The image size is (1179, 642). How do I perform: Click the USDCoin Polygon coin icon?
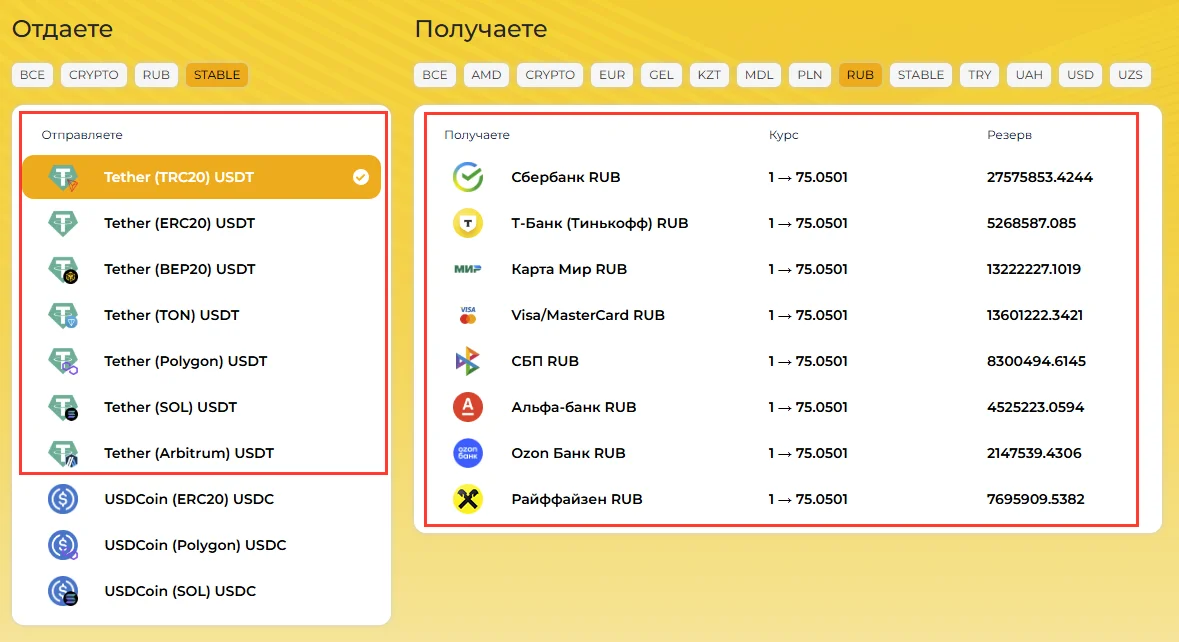point(63,545)
